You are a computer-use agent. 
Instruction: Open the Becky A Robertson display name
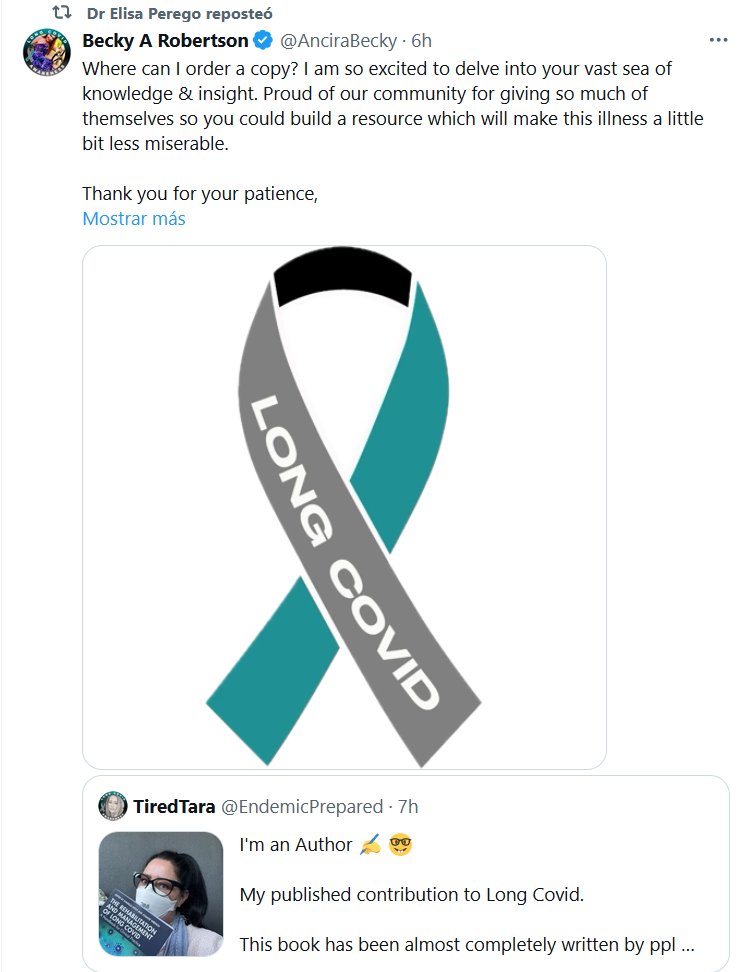pos(165,41)
